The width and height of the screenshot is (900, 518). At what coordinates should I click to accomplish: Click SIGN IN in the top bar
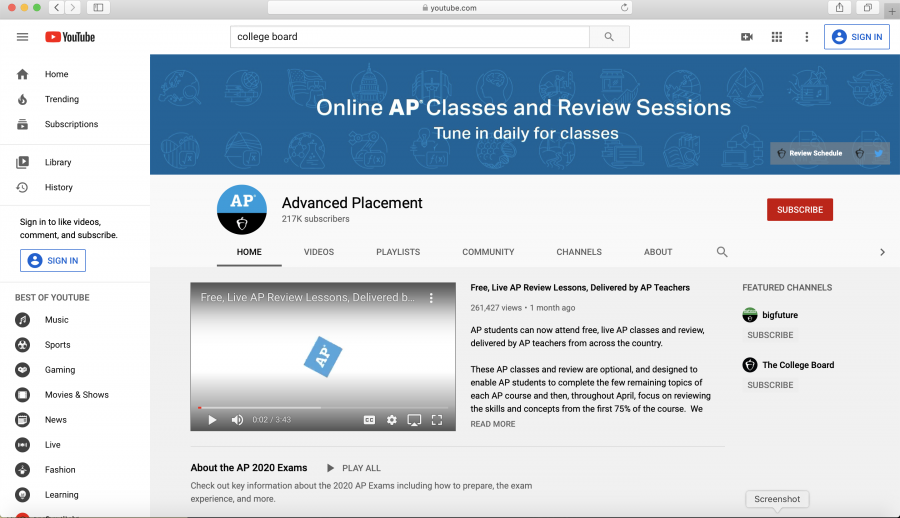[856, 37]
